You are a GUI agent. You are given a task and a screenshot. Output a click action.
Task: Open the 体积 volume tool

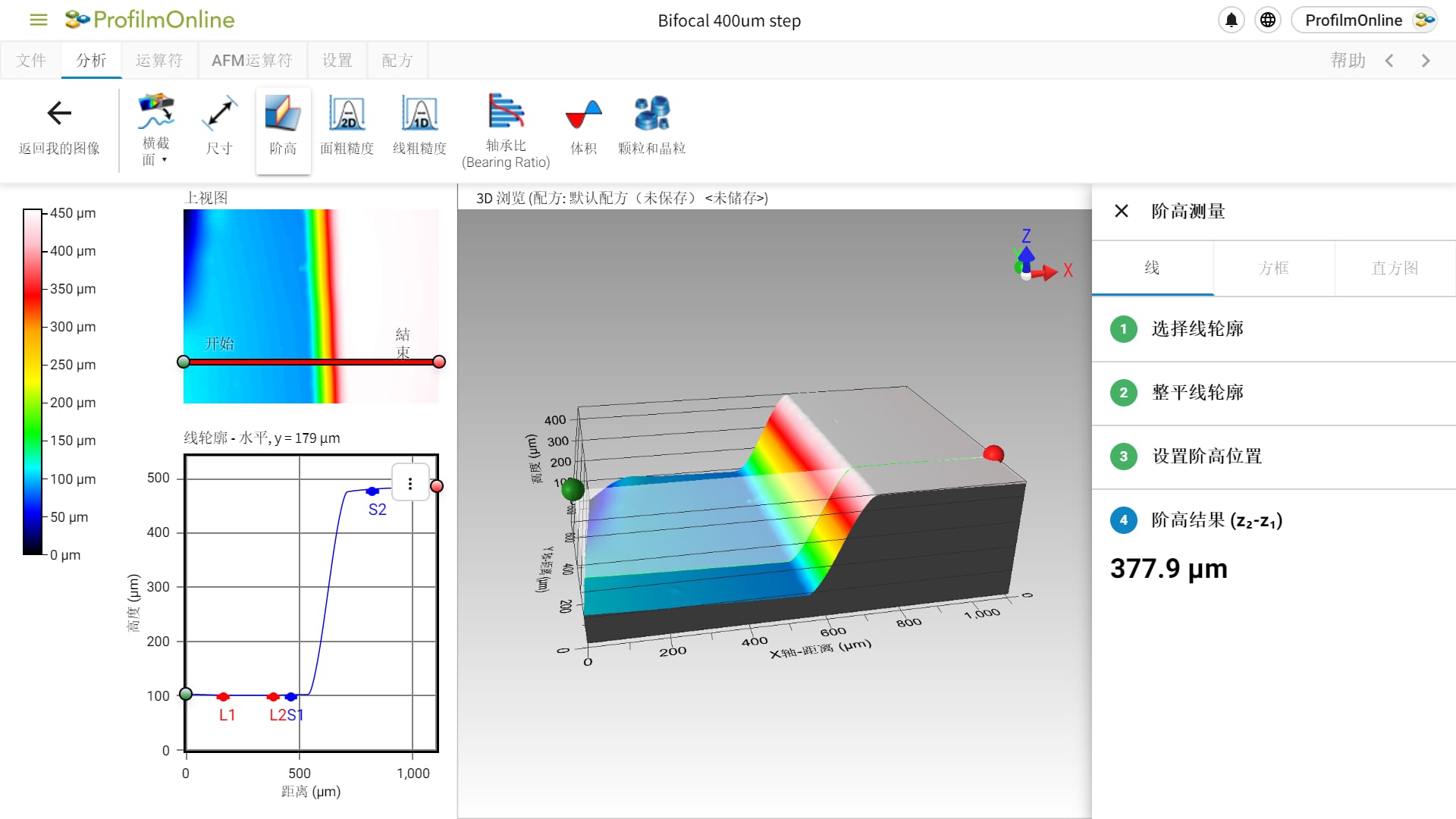point(583,127)
